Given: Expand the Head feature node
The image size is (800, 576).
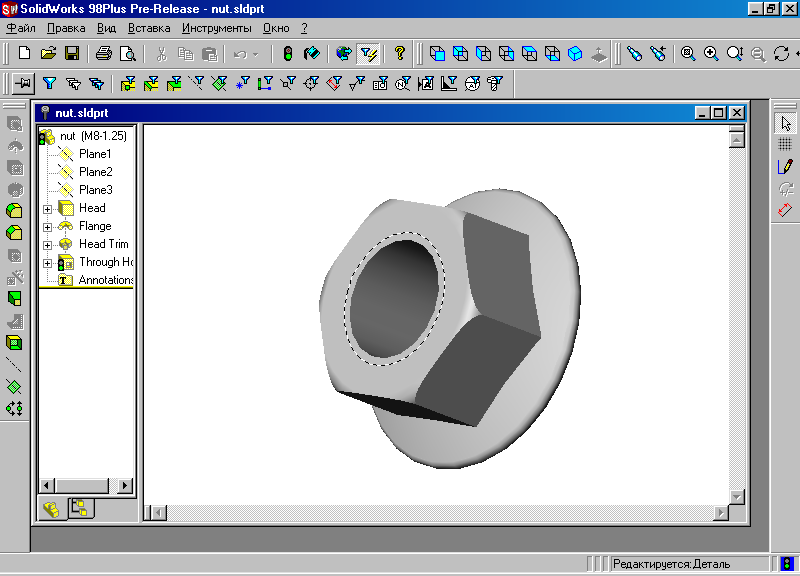Looking at the screenshot, I should coord(47,209).
